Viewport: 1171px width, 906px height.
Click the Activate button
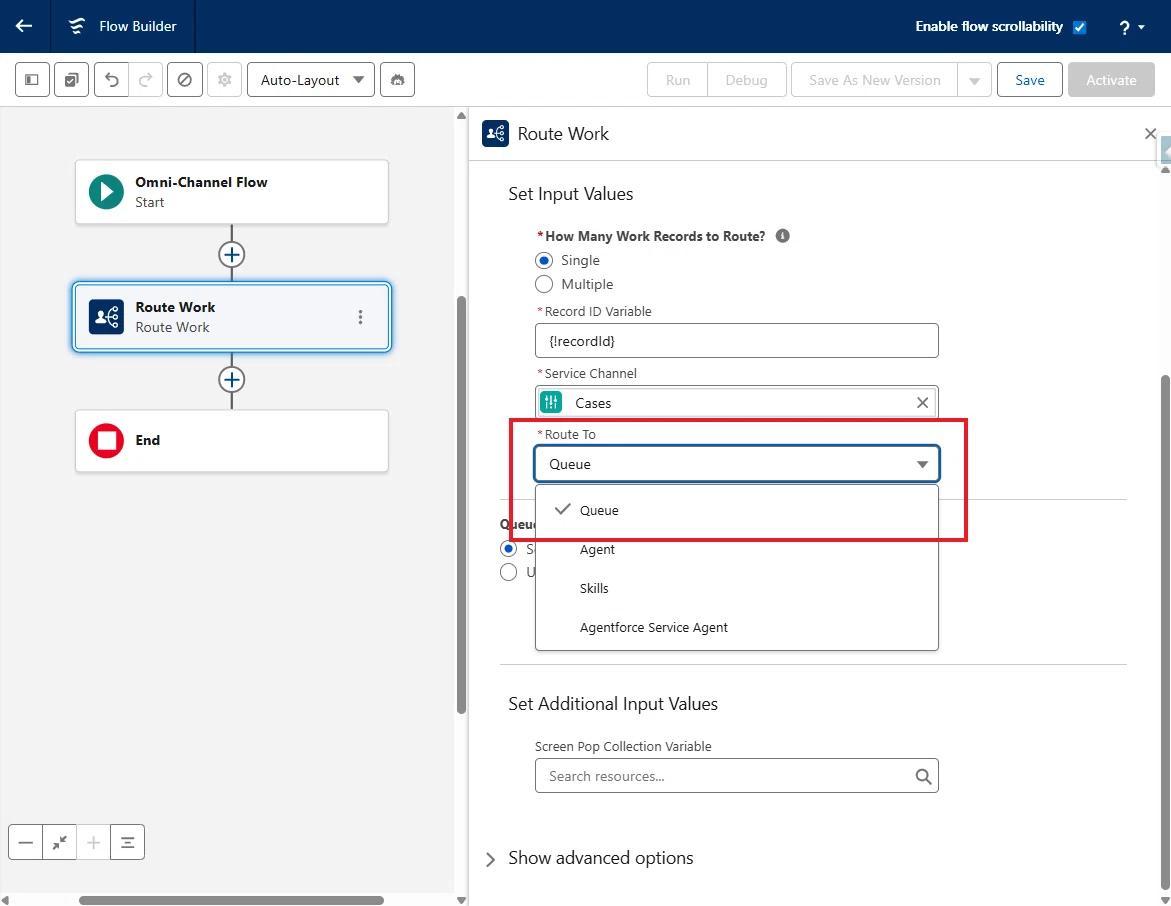pyautogui.click(x=1111, y=80)
